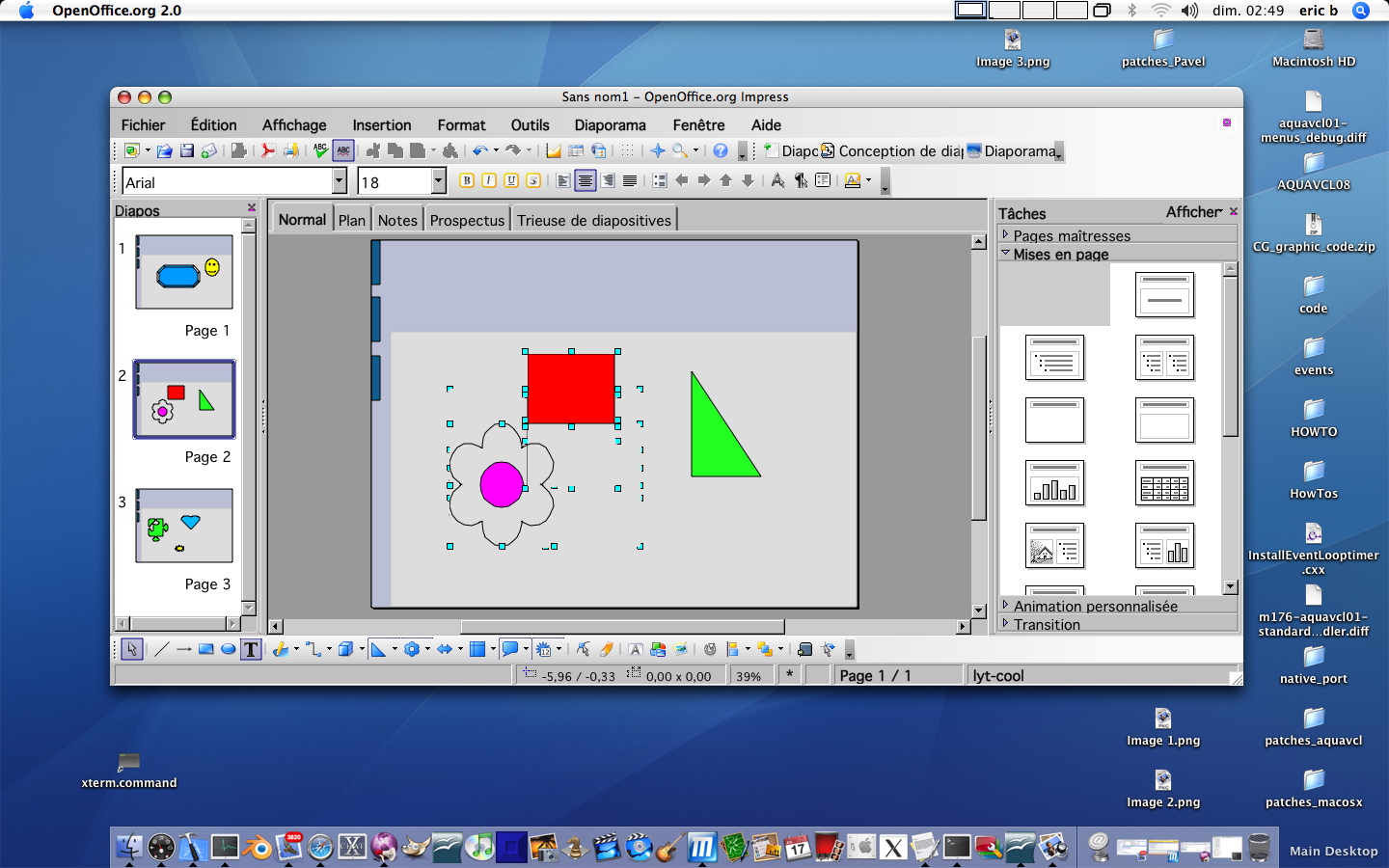Toggle Shadow text formatting
1389x868 pixels.
point(533,180)
